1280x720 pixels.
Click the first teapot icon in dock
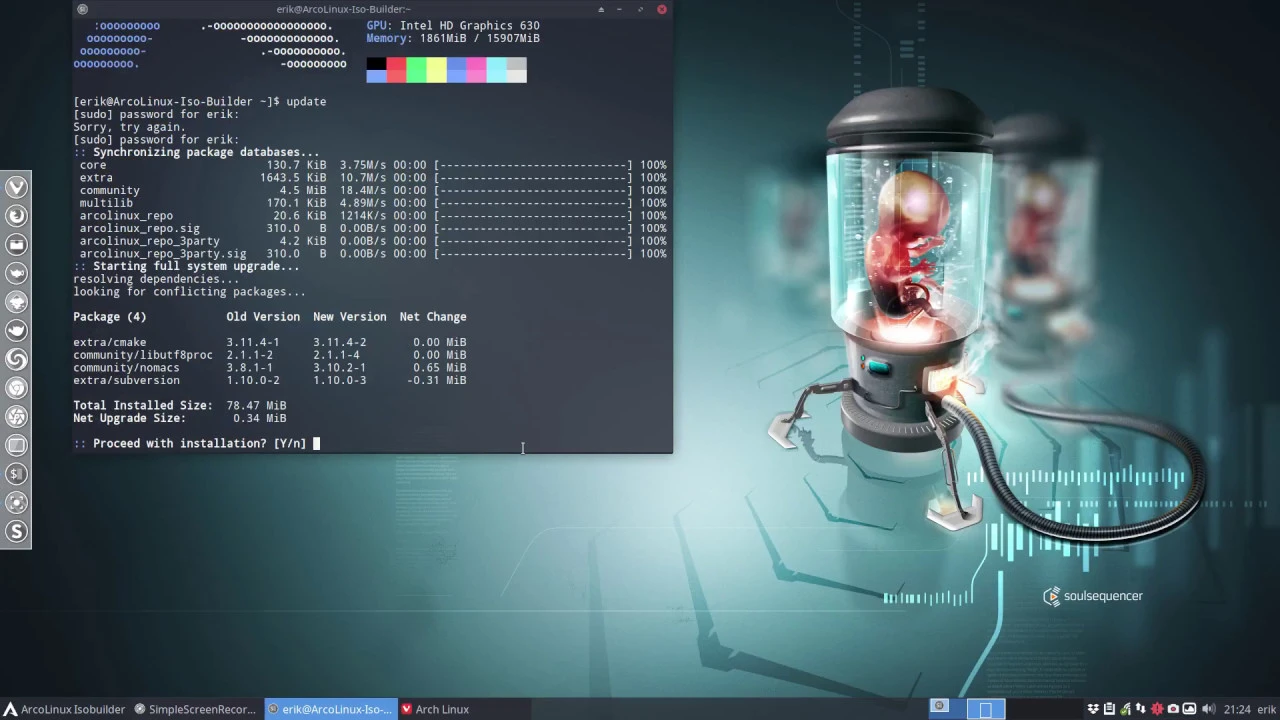tap(16, 273)
